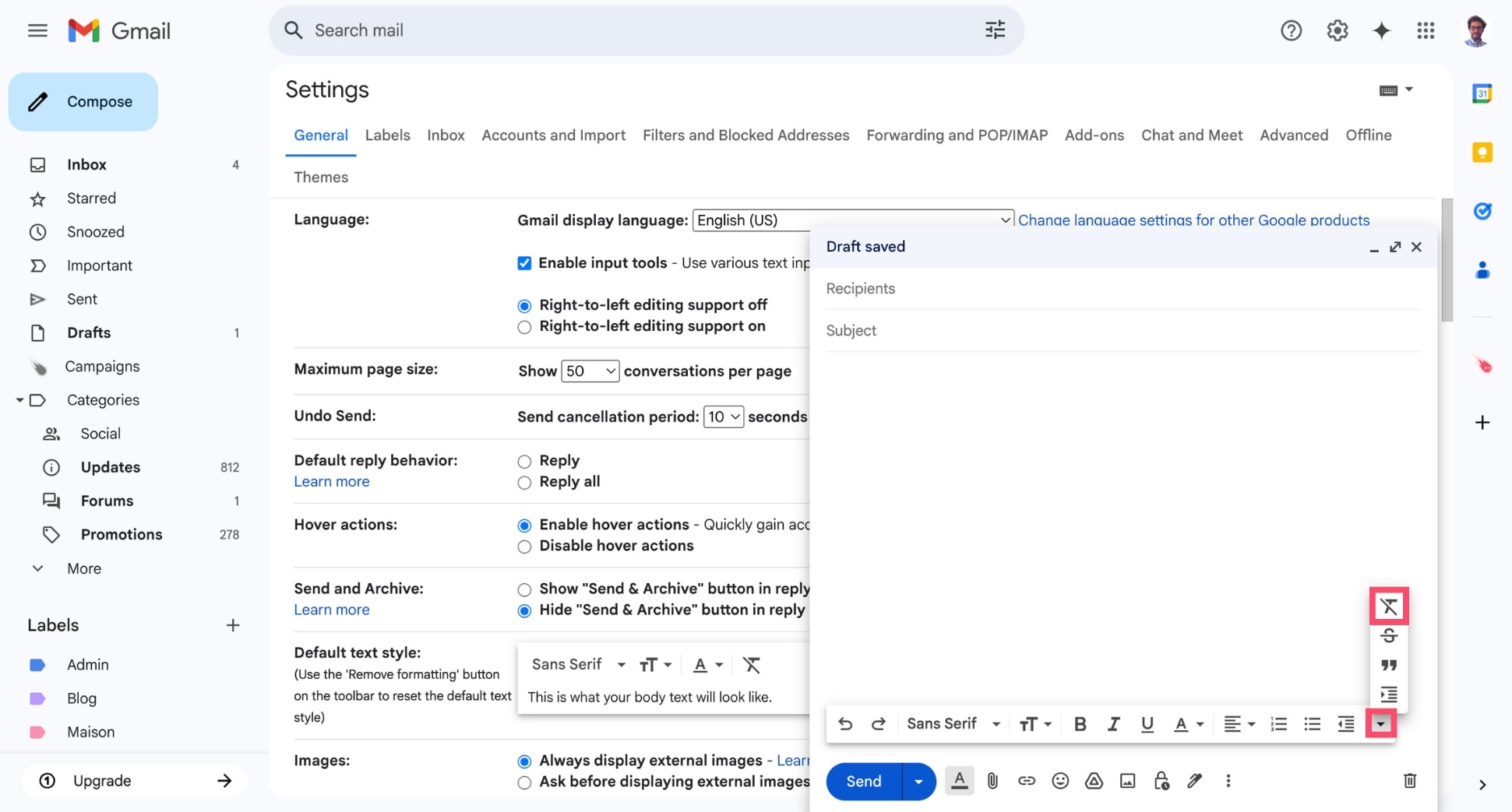Insert a link in the email body
Image resolution: width=1512 pixels, height=812 pixels.
[x=1026, y=781]
